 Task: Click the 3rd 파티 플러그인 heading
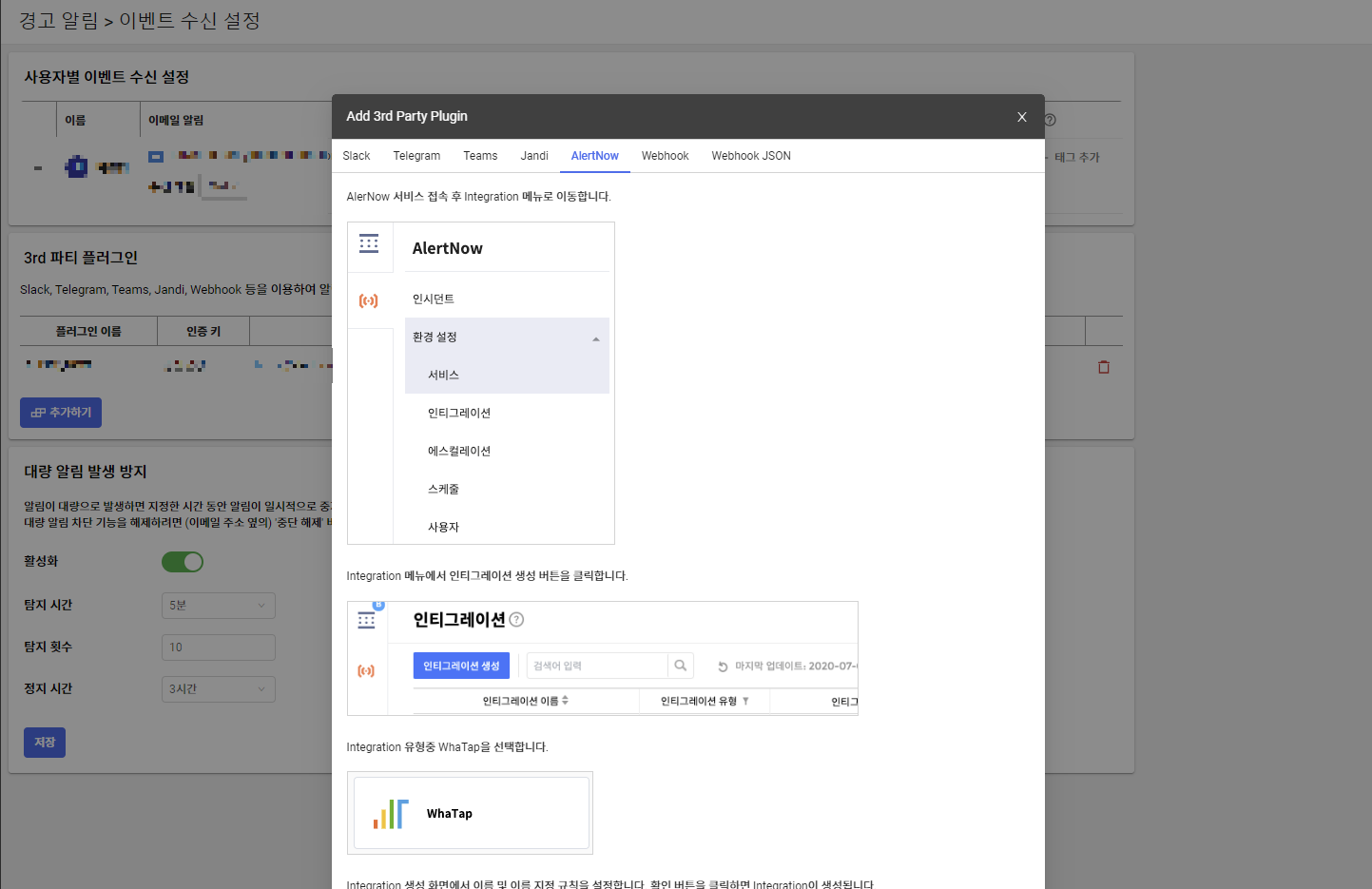(81, 258)
